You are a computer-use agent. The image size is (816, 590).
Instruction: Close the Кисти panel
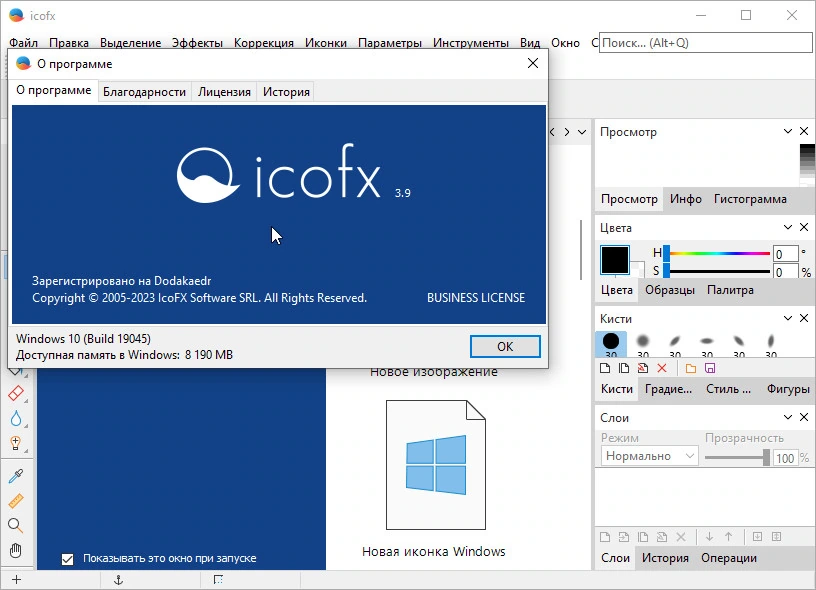(804, 318)
